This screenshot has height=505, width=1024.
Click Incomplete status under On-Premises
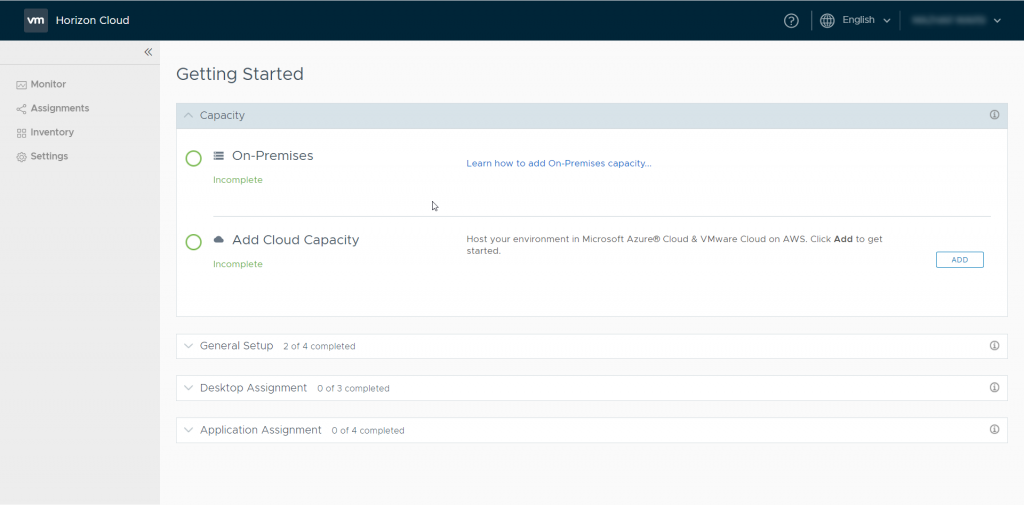coord(238,180)
